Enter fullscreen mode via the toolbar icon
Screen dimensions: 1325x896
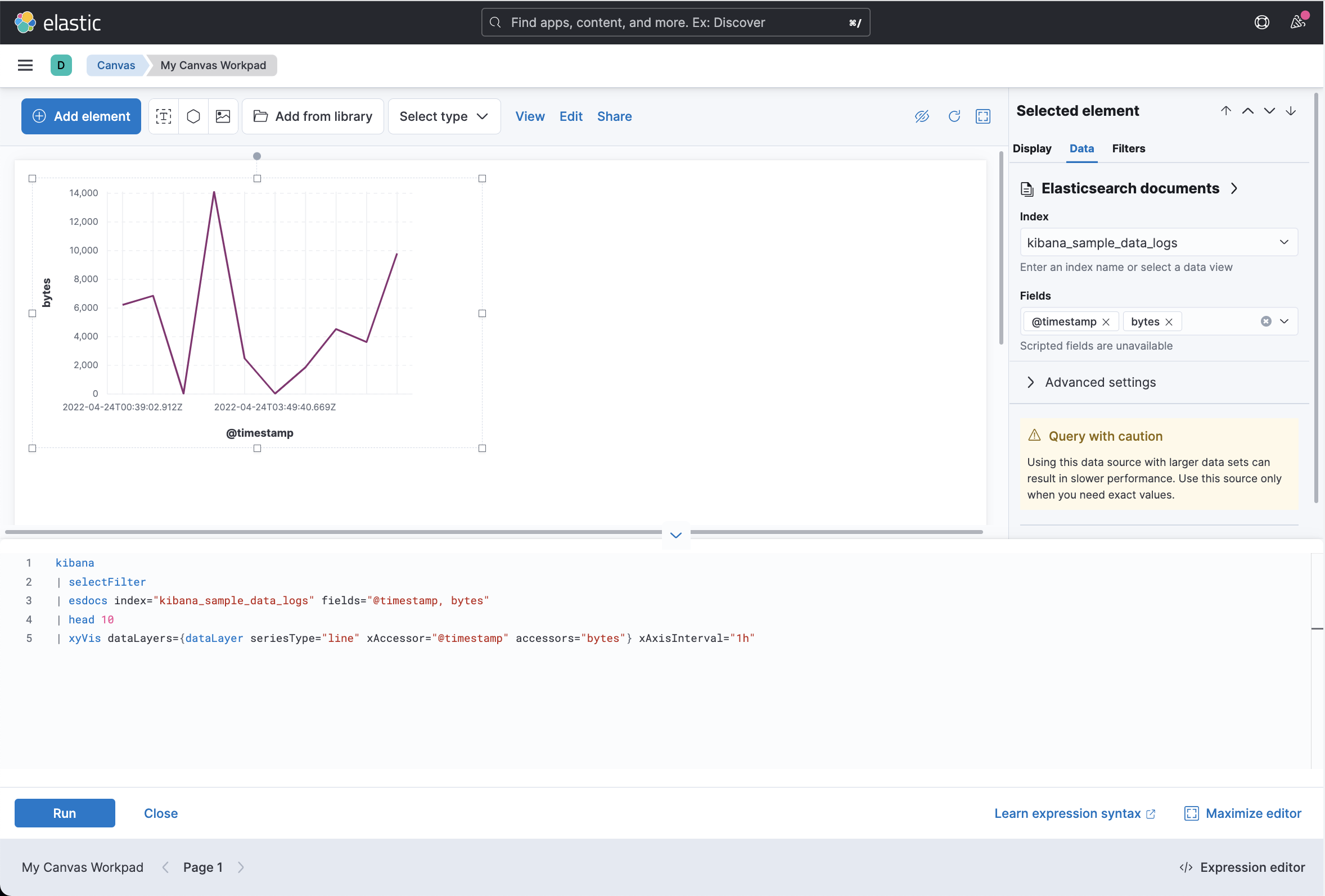[x=983, y=116]
